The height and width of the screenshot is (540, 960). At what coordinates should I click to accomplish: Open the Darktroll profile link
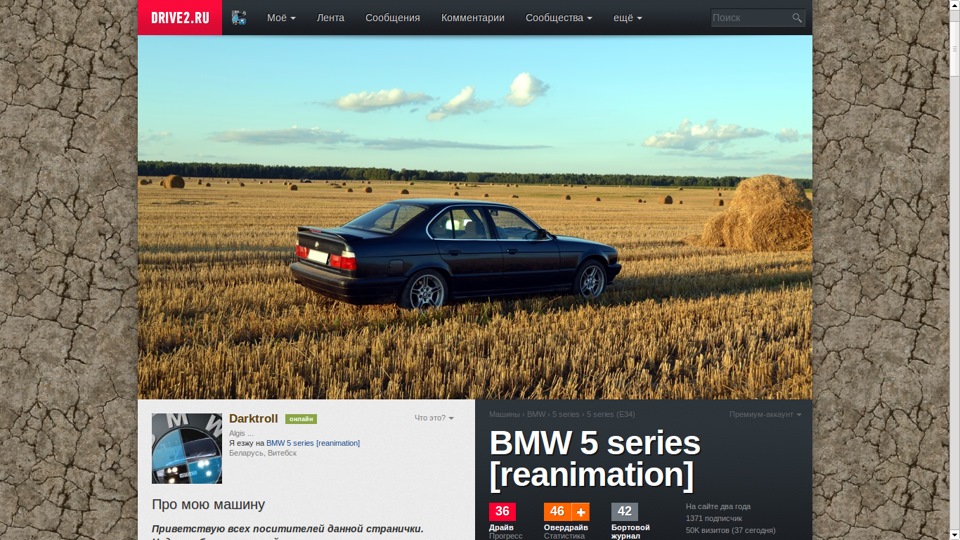coord(253,419)
